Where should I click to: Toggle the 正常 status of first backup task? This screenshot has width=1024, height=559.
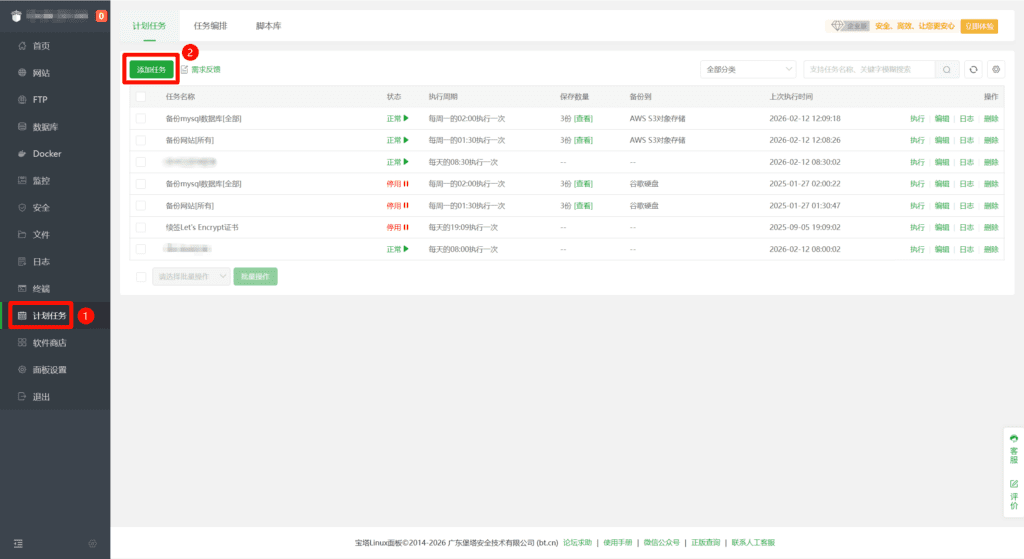[x=398, y=118]
